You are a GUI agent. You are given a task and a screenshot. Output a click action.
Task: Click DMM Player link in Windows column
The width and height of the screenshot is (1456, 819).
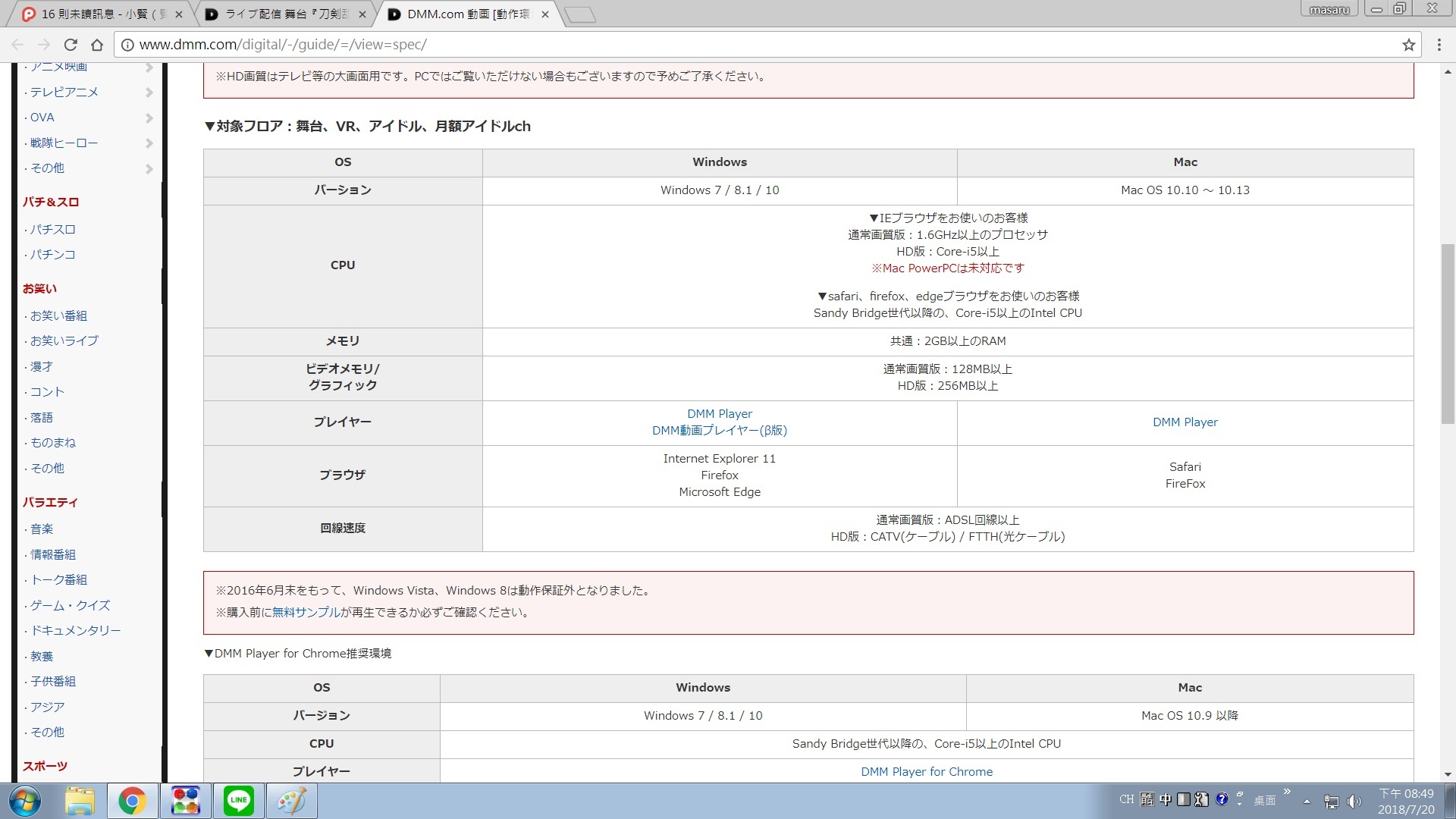(720, 413)
